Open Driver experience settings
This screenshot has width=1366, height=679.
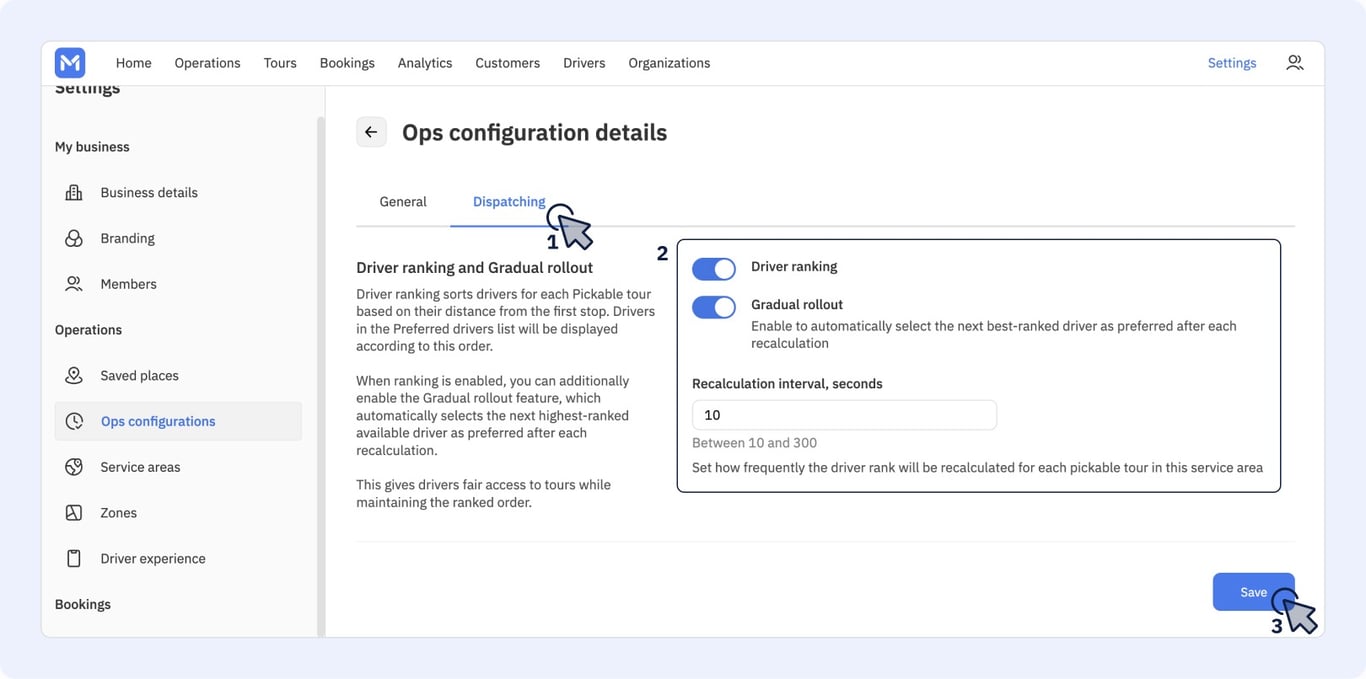tap(178, 558)
